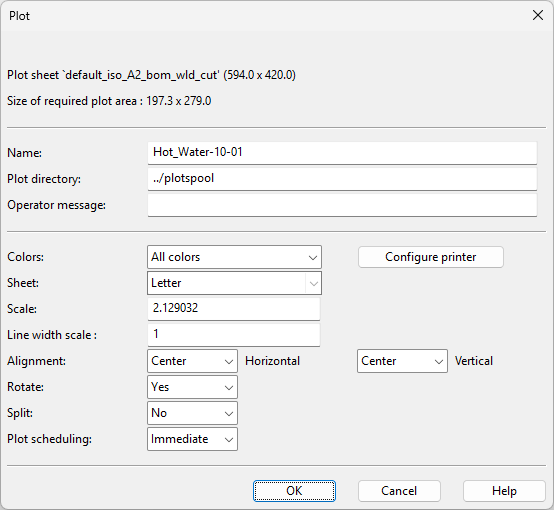Open the Colors dropdown
Viewport: 554px width, 510px height.
click(x=234, y=257)
